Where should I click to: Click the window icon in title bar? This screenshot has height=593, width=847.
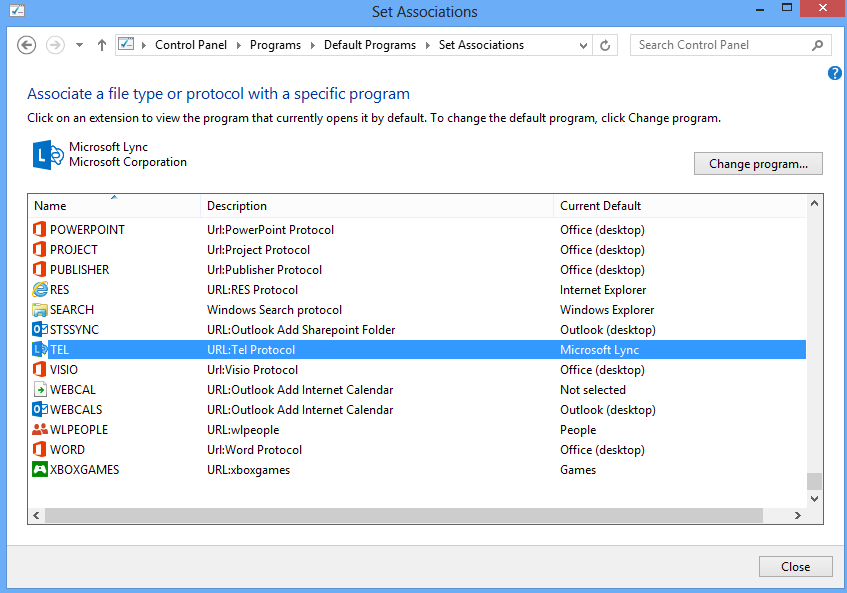coord(17,10)
